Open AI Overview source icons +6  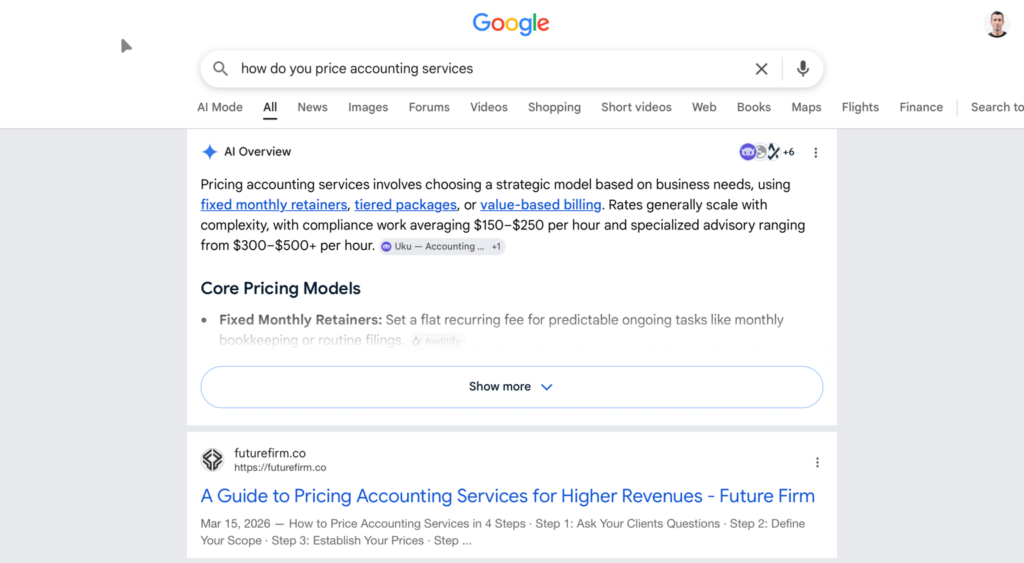(767, 152)
